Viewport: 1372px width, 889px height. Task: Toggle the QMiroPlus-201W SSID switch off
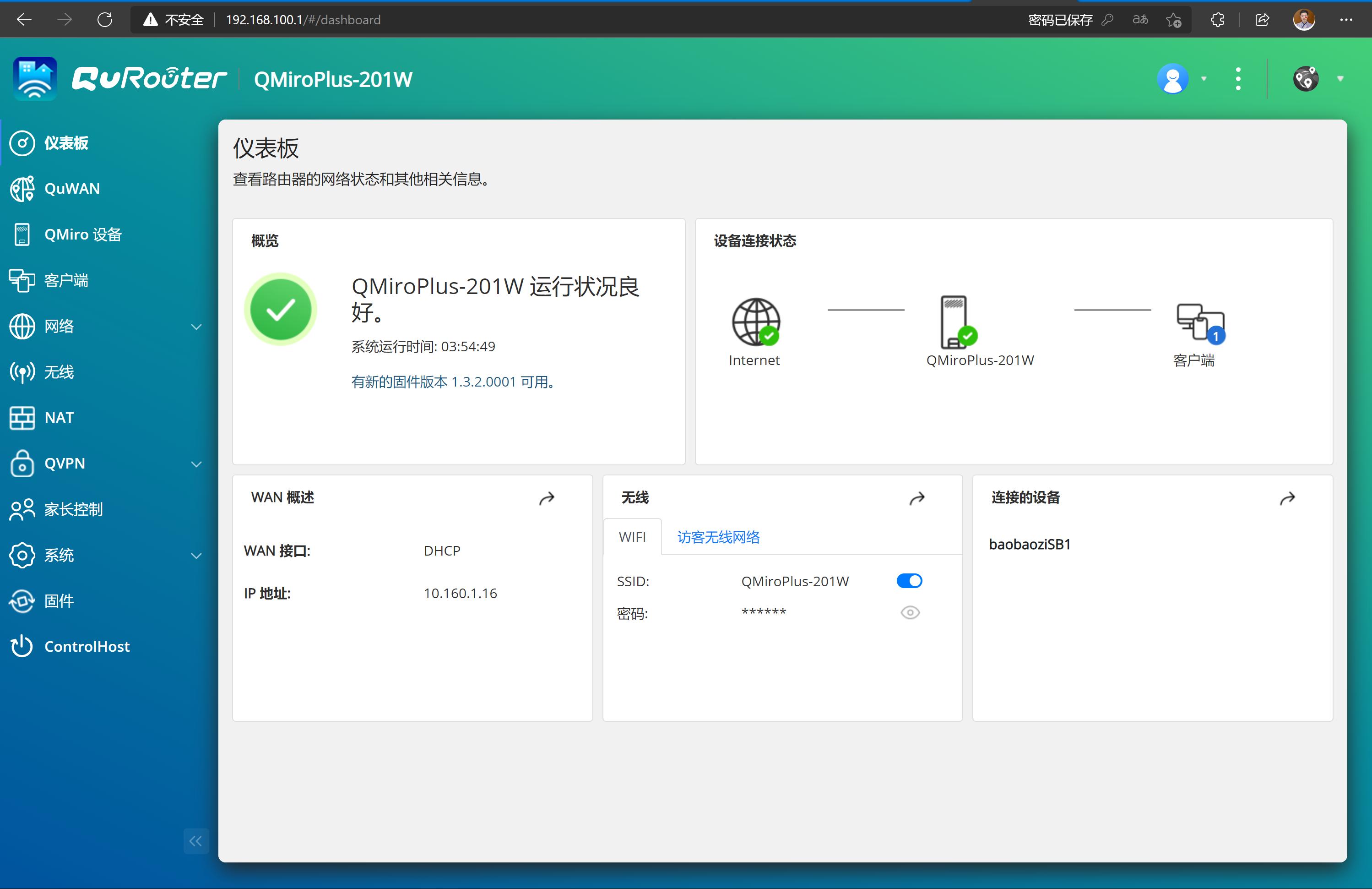point(909,581)
